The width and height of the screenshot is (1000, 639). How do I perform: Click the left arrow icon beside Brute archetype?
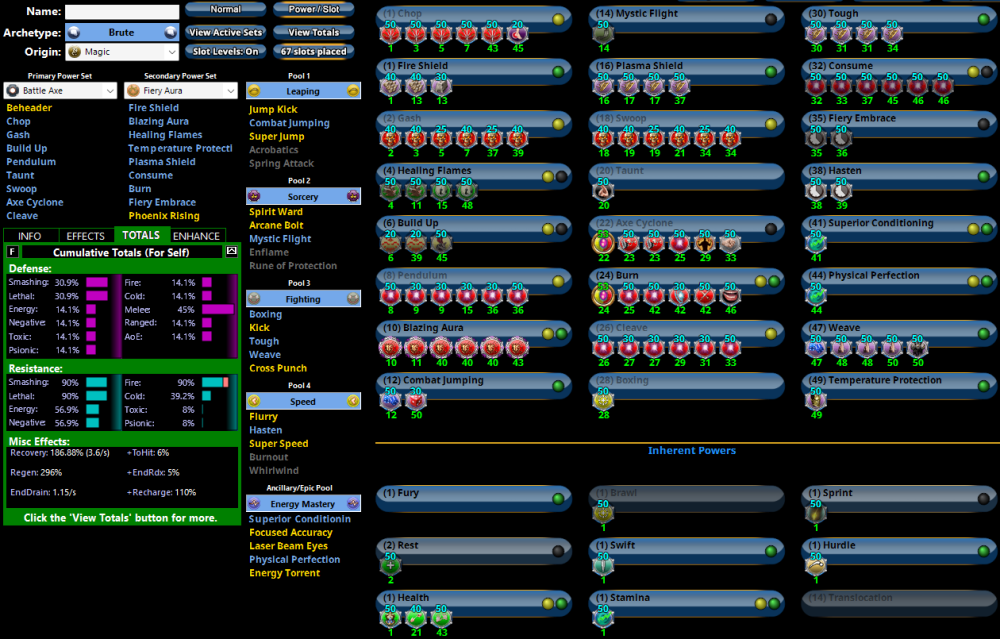(73, 32)
